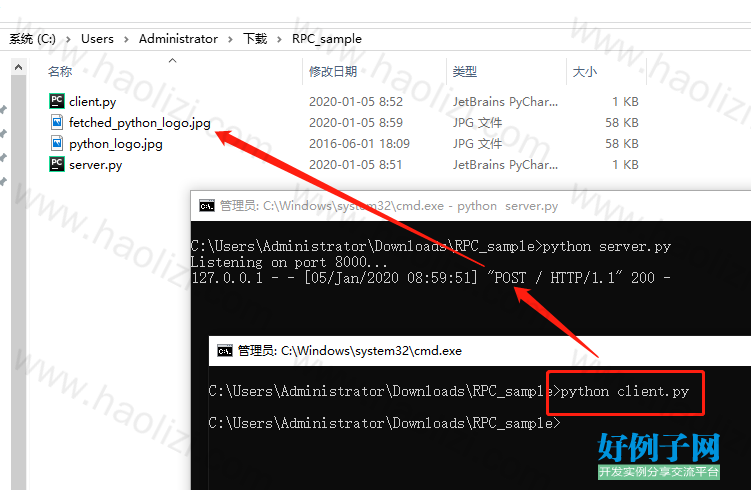Click the JetBrains PyChar... type of client.py
This screenshot has height=490, width=751.
[505, 102]
